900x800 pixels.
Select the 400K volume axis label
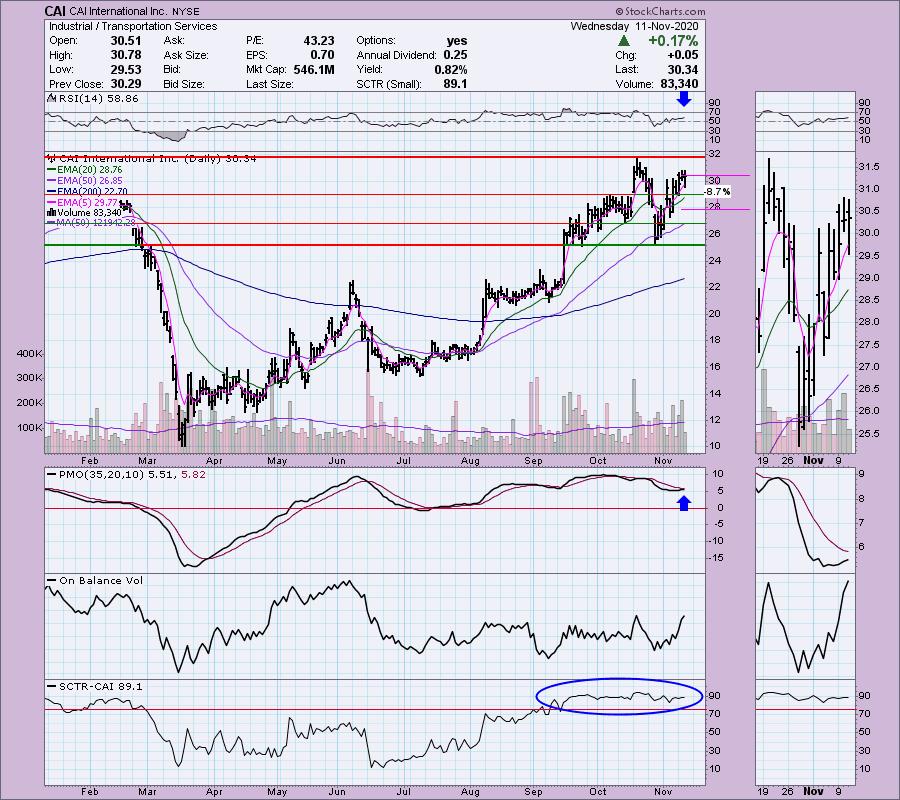point(30,354)
